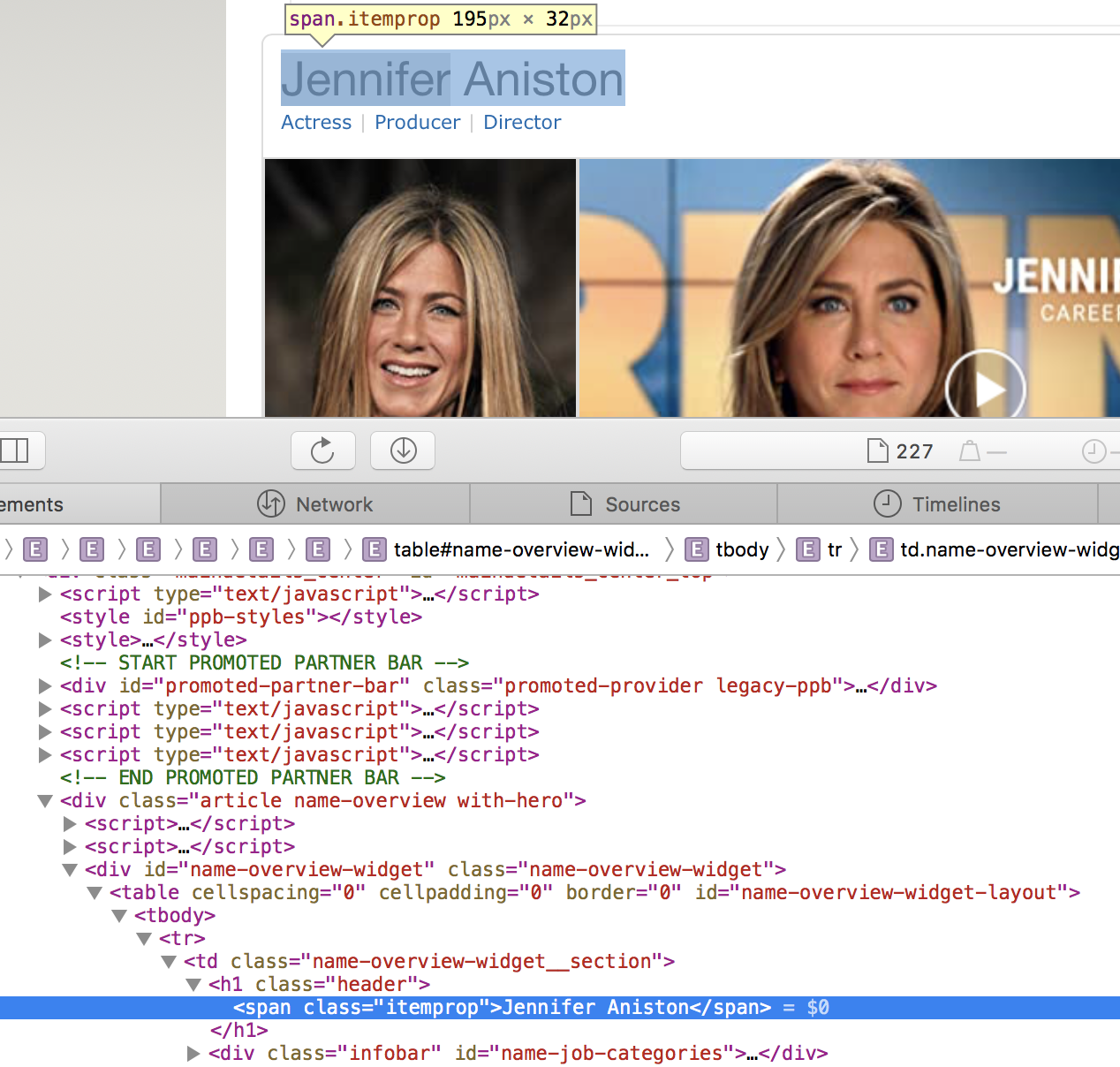
Task: Open the Jennifer Aniston headshot photo
Action: pyautogui.click(x=420, y=288)
